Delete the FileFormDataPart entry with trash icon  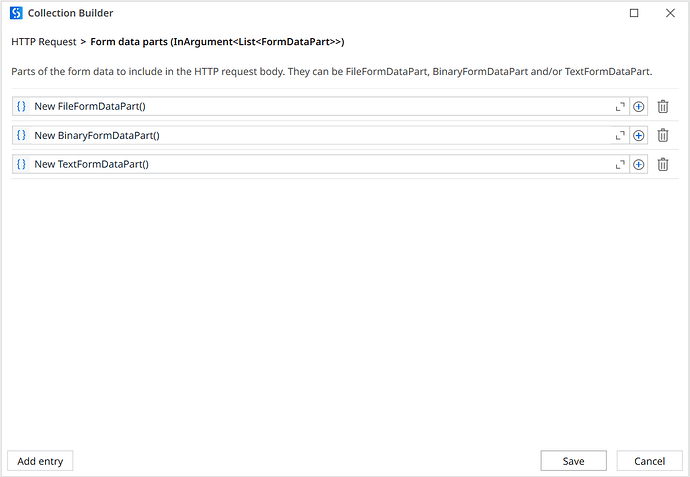(663, 106)
